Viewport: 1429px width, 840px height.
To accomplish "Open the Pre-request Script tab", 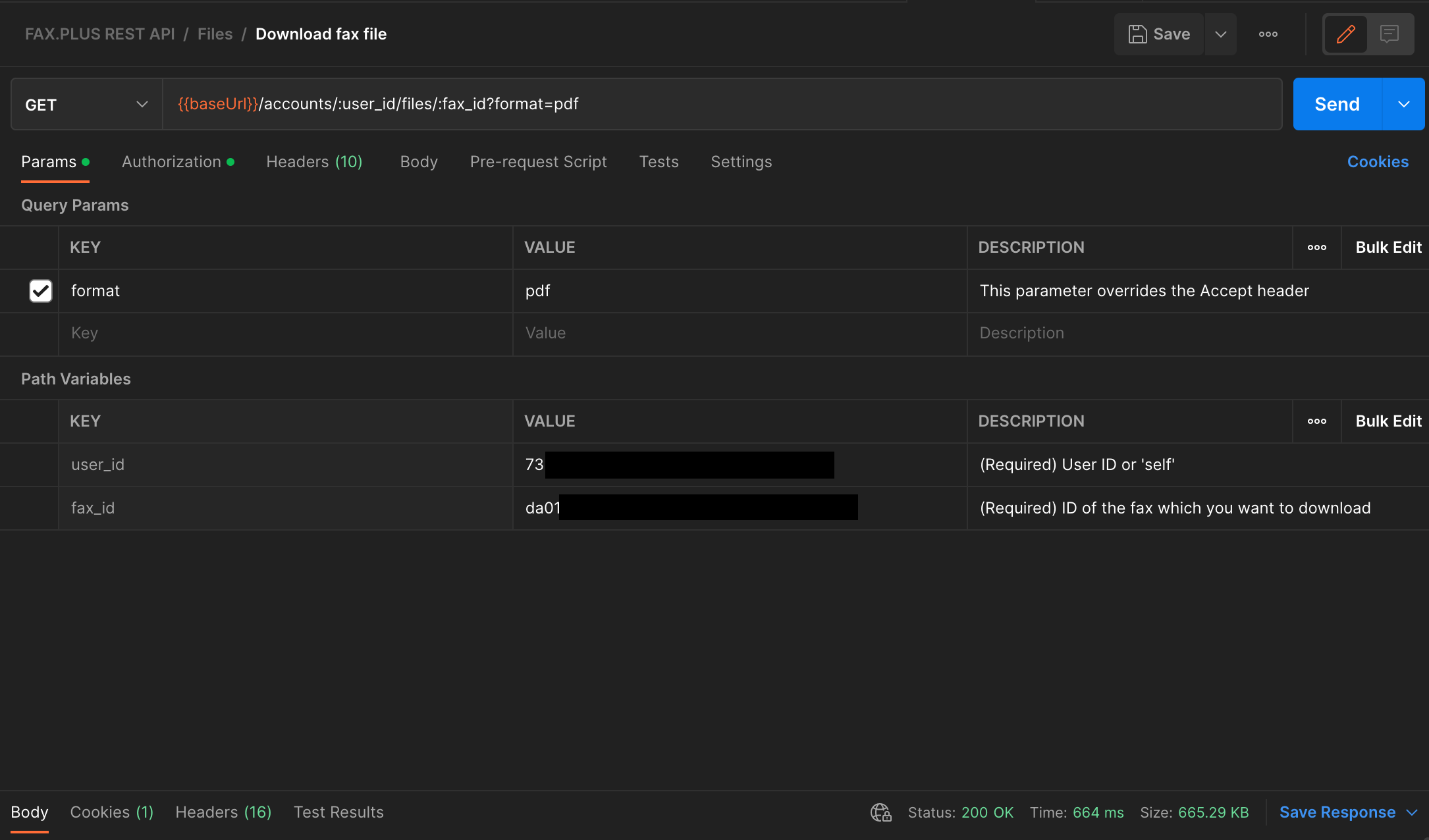I will 538,162.
